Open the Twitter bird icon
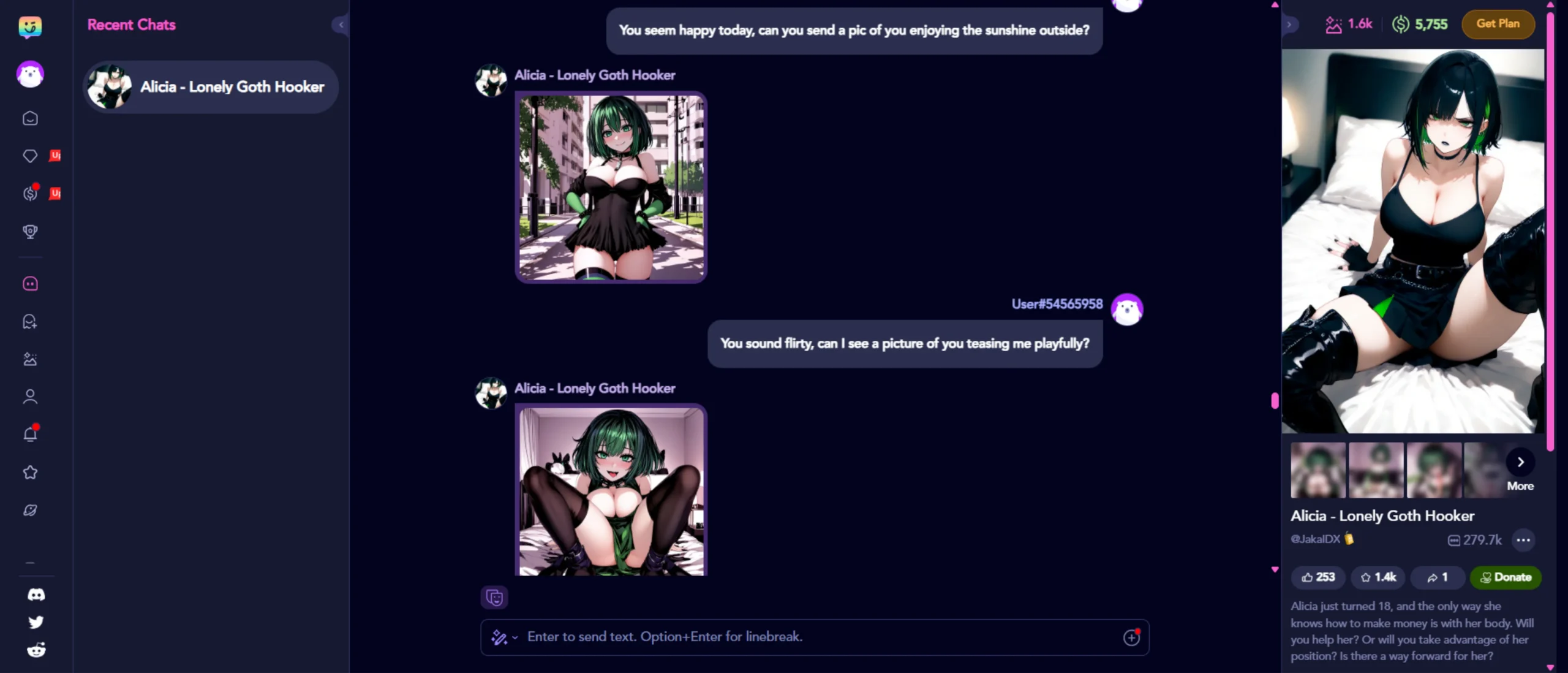 36,622
